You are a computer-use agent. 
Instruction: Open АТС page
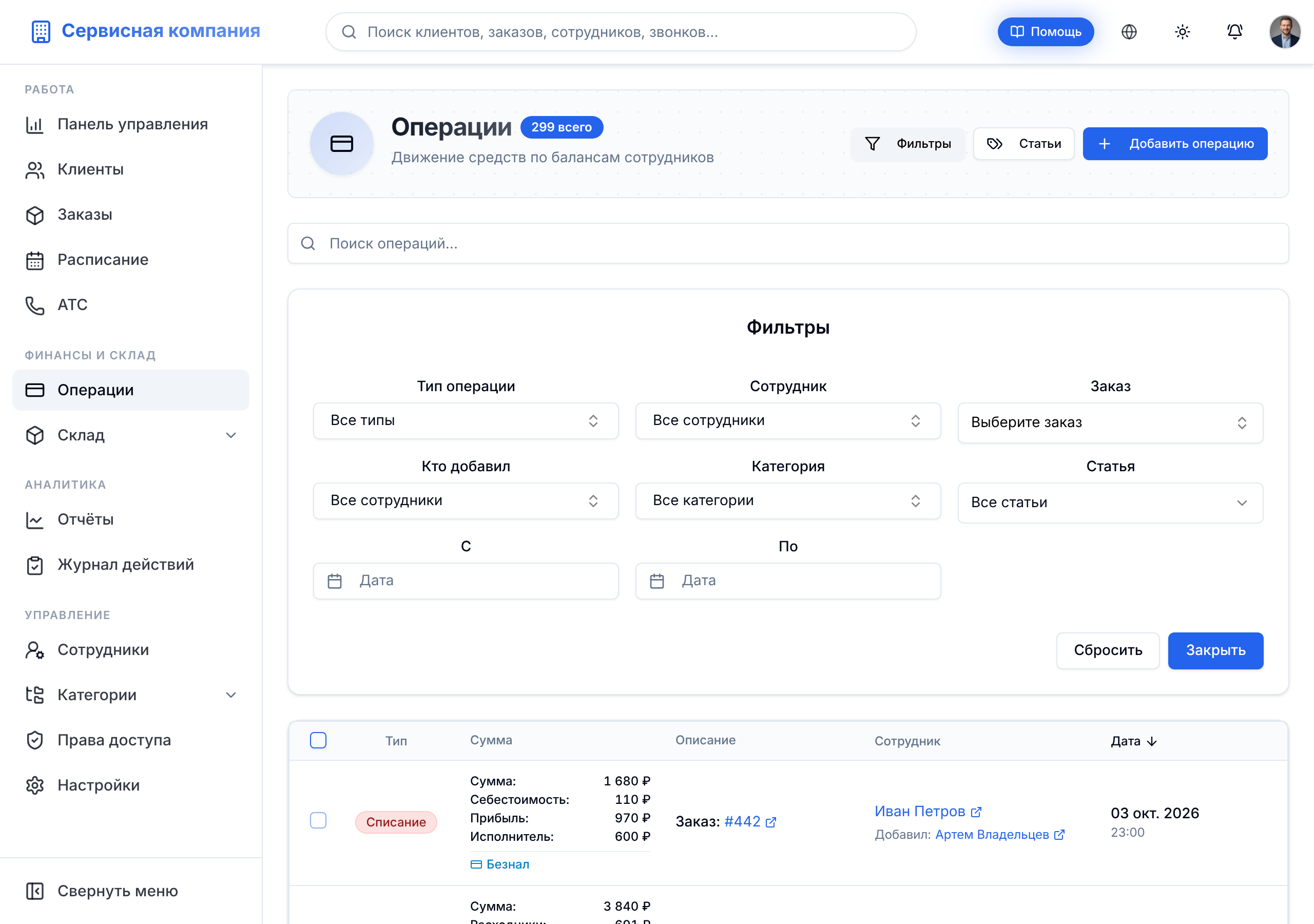pyautogui.click(x=130, y=304)
